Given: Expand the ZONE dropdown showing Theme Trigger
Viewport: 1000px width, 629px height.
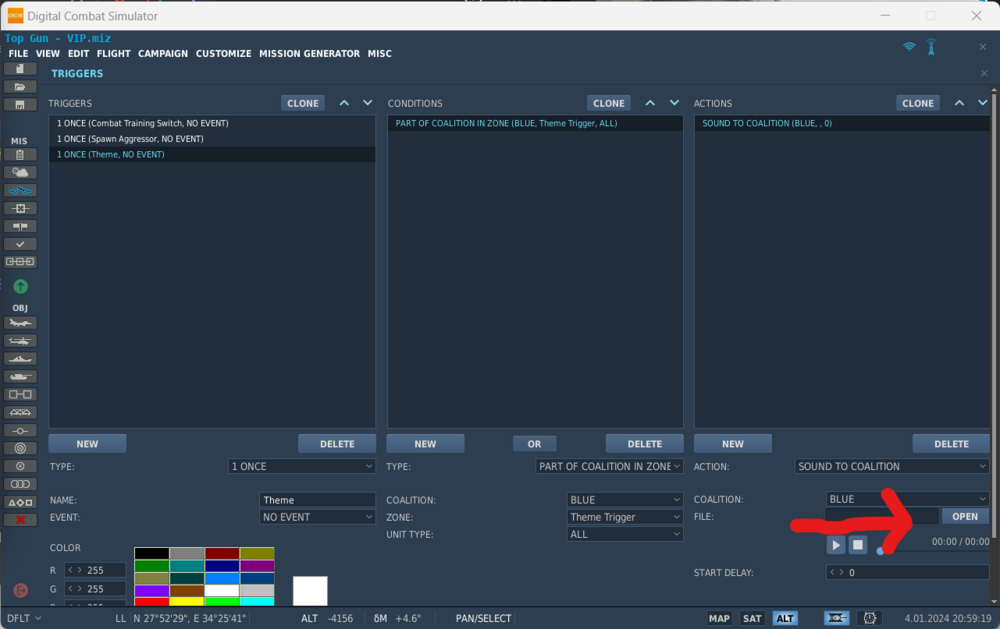Looking at the screenshot, I should coord(624,517).
